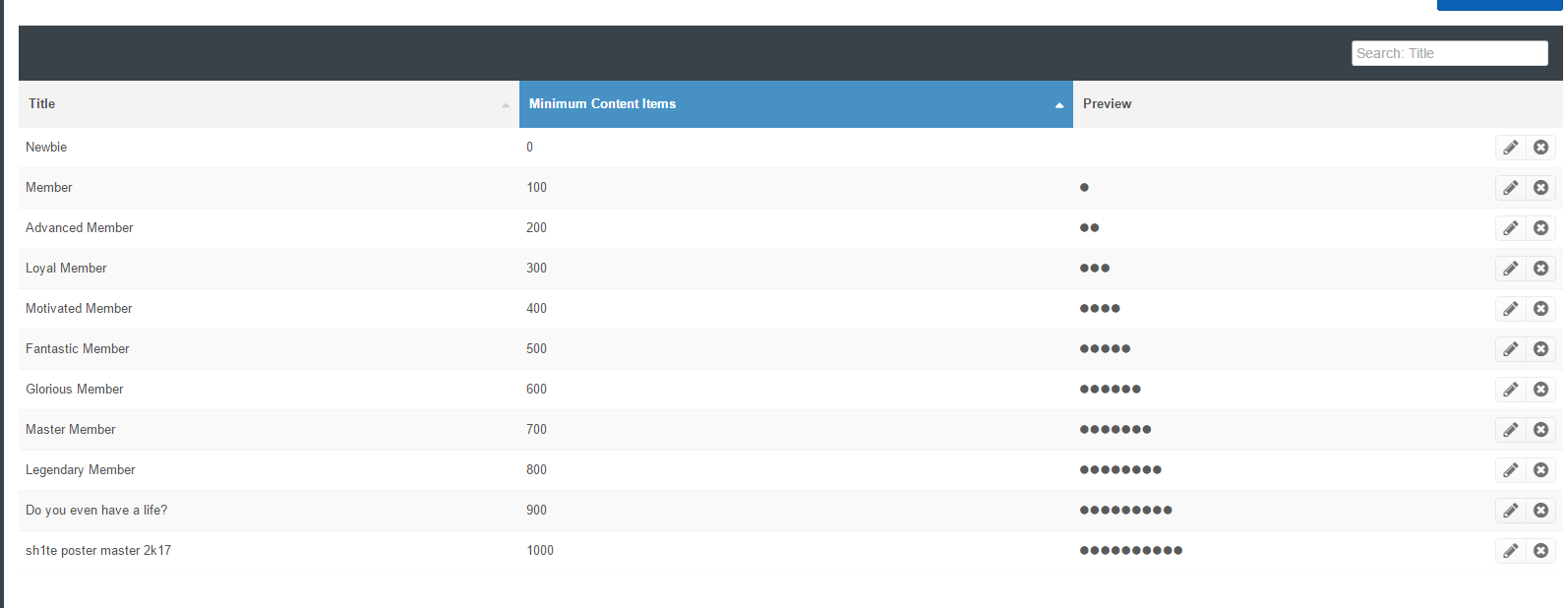
Task: Select the 'sh1te poster master 2k17' title
Action: [98, 550]
